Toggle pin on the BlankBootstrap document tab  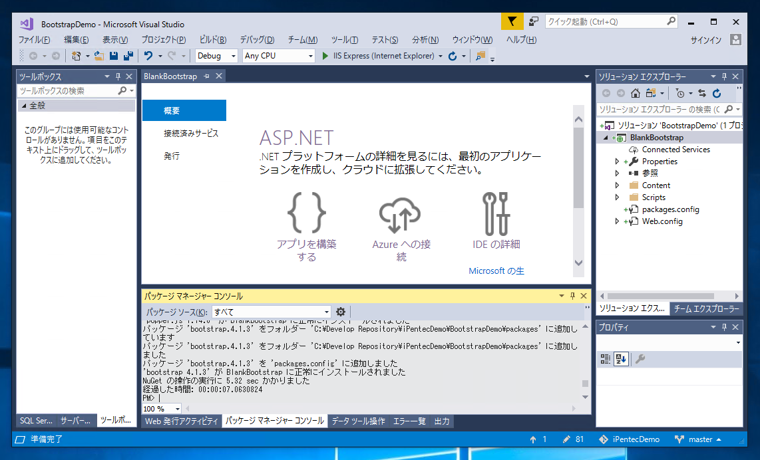click(x=207, y=76)
